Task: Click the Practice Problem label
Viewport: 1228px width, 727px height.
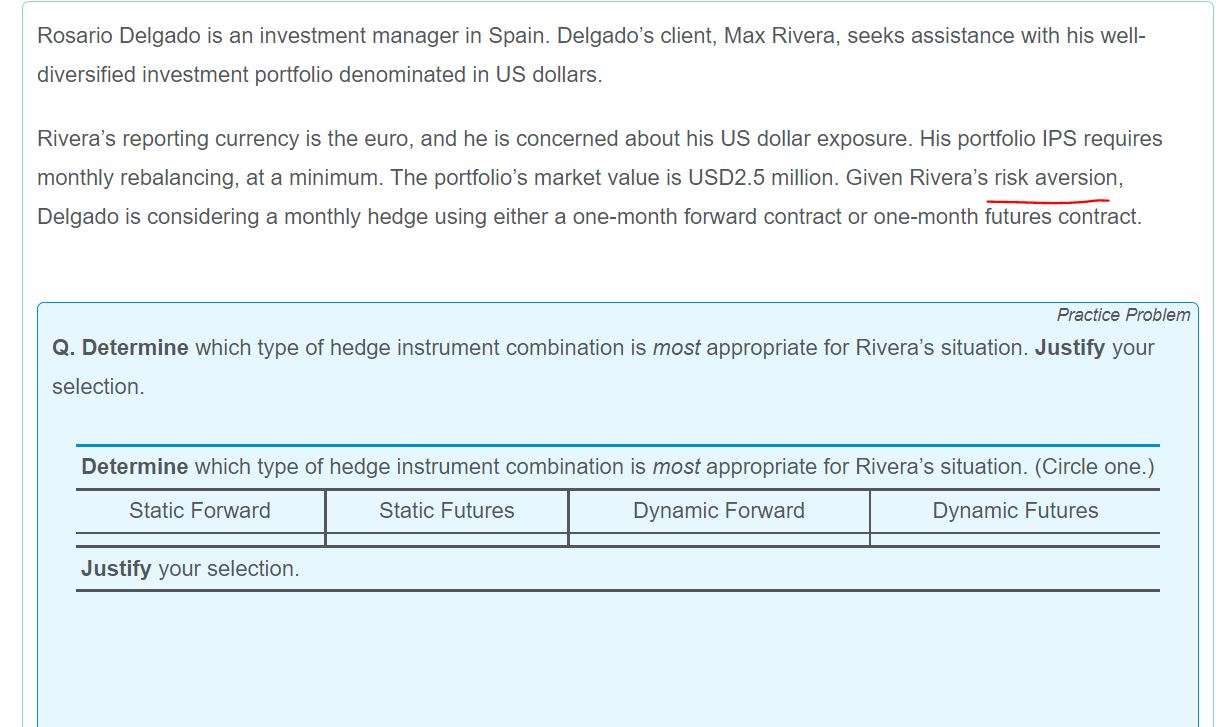Action: pyautogui.click(x=1123, y=315)
